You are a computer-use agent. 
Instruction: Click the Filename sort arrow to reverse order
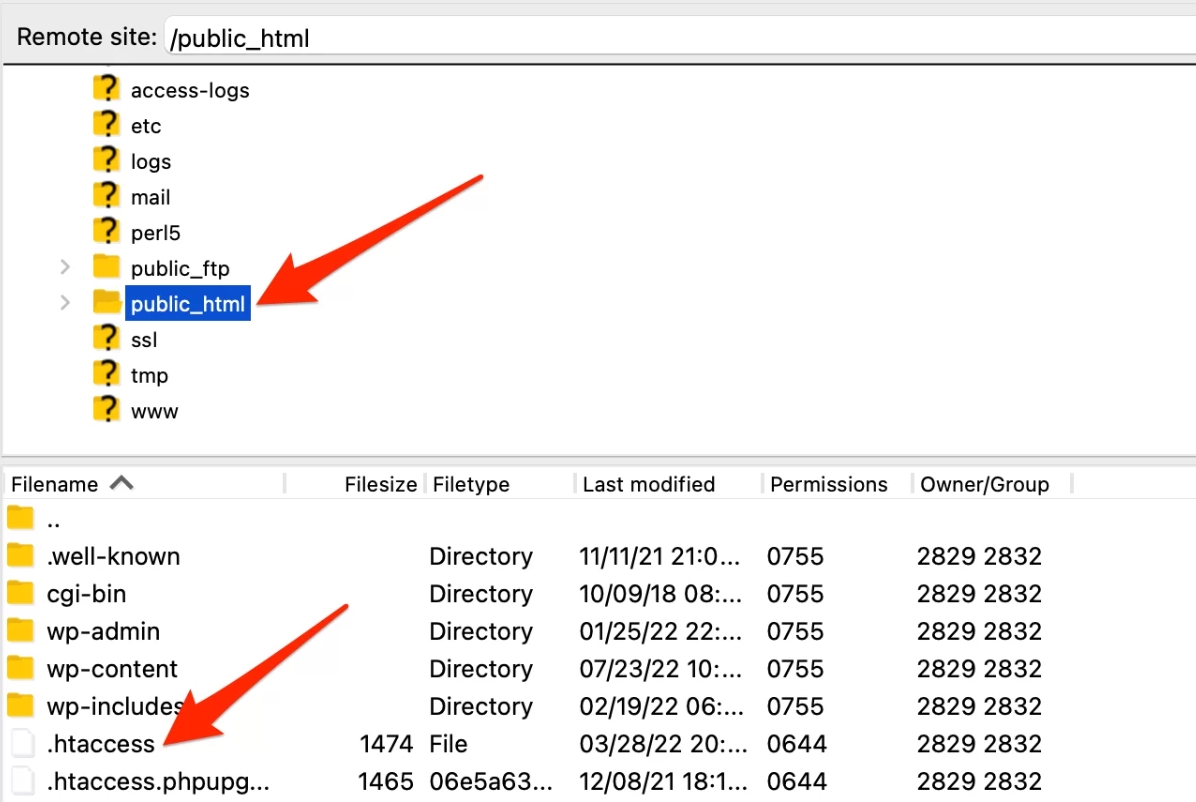pos(120,483)
